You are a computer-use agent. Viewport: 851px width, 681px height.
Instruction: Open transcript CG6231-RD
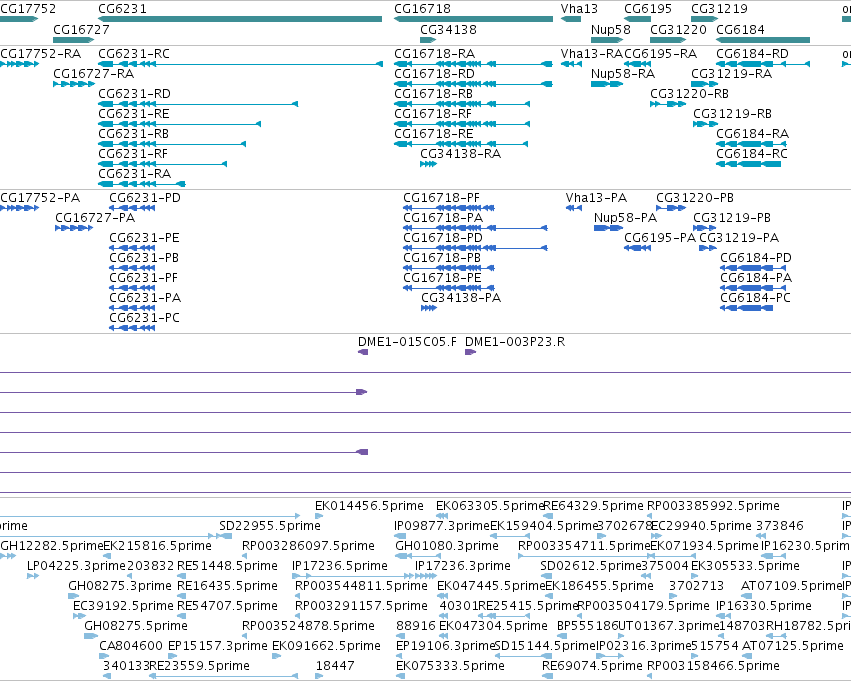point(135,94)
